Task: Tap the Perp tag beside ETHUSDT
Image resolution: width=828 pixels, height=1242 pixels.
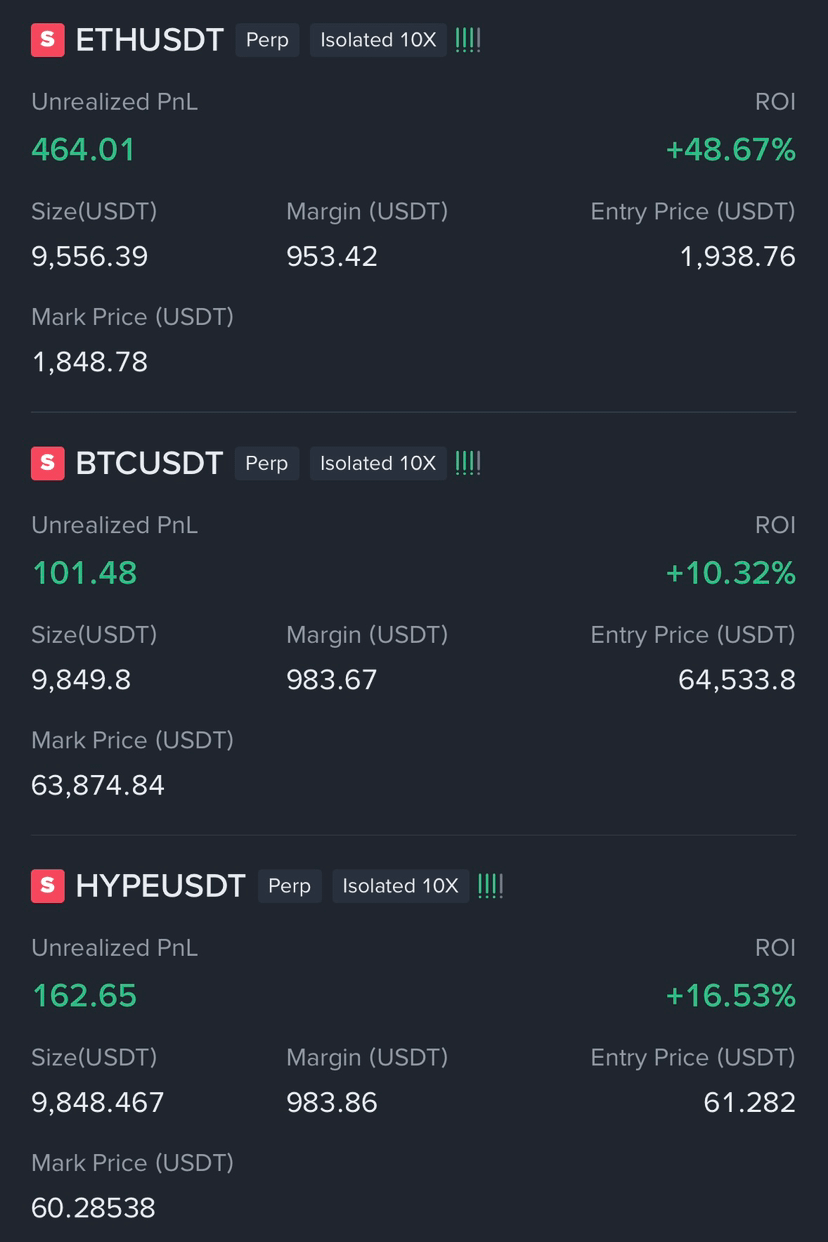Action: point(267,40)
